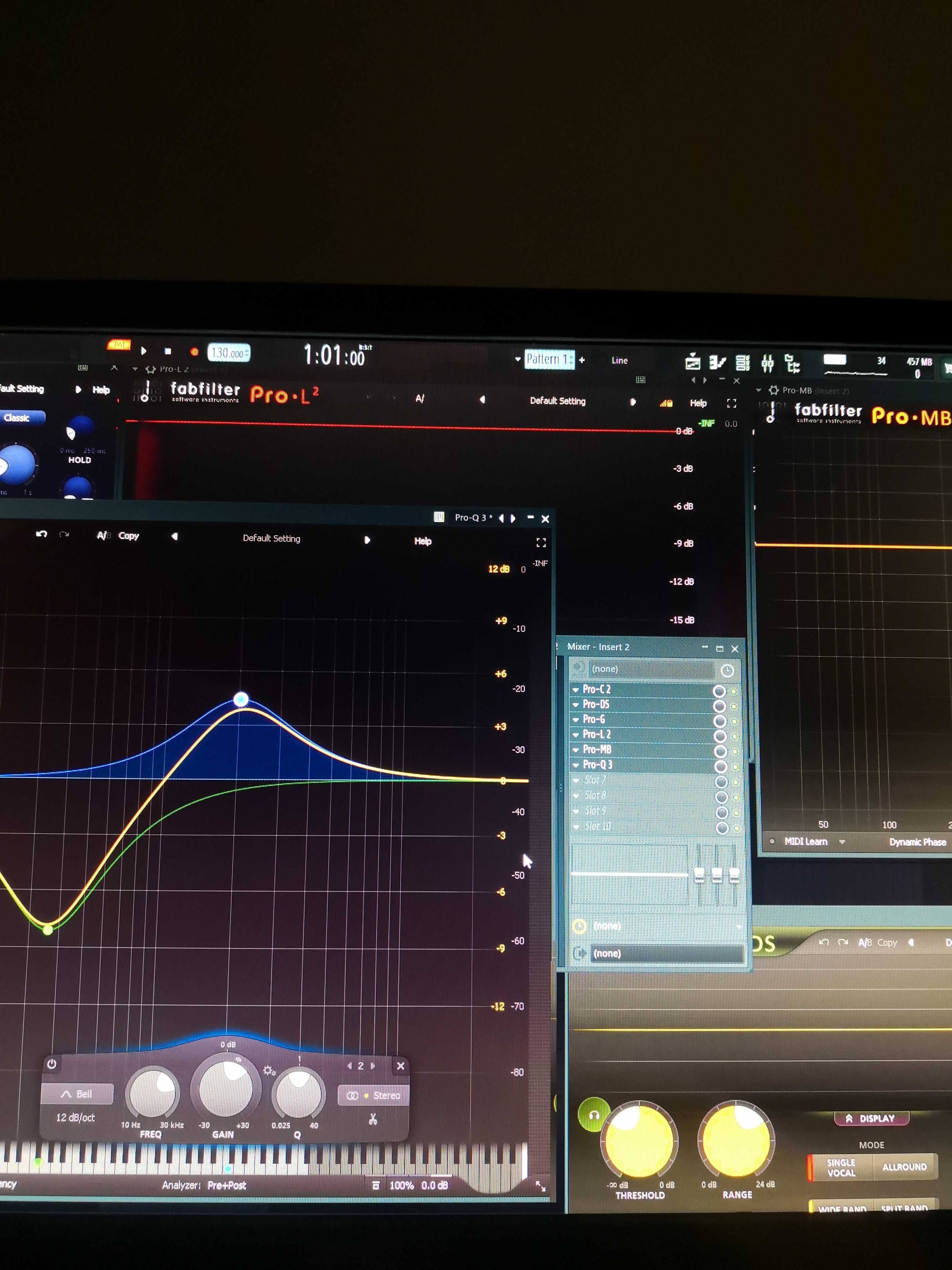Toggle Gain-Q interaction gear icon
The width and height of the screenshot is (952, 1270).
[x=269, y=1071]
